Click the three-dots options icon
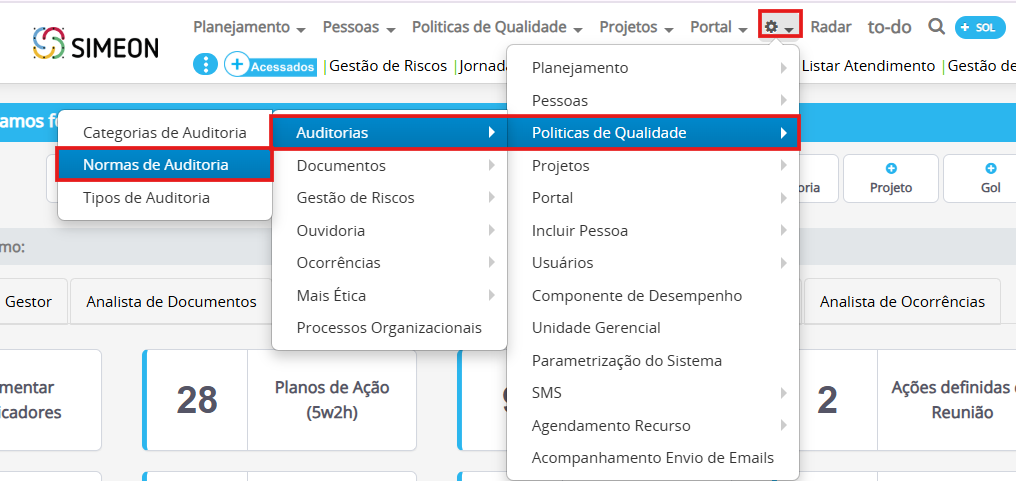 tap(204, 65)
